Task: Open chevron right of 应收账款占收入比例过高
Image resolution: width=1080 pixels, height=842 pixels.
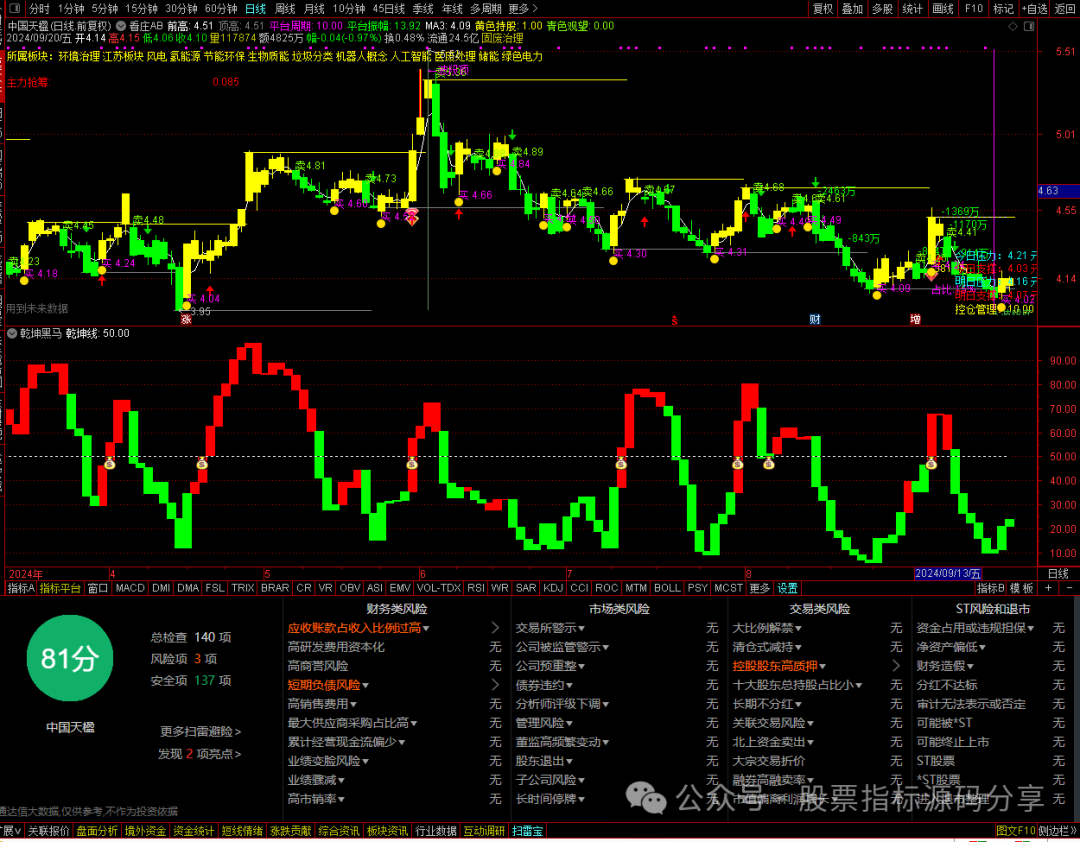Action: [495, 628]
